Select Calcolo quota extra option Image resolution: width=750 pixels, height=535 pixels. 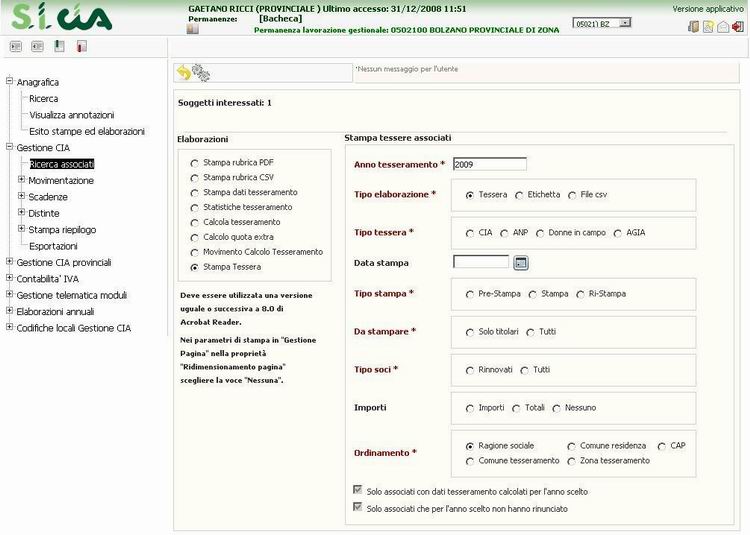pyautogui.click(x=194, y=238)
